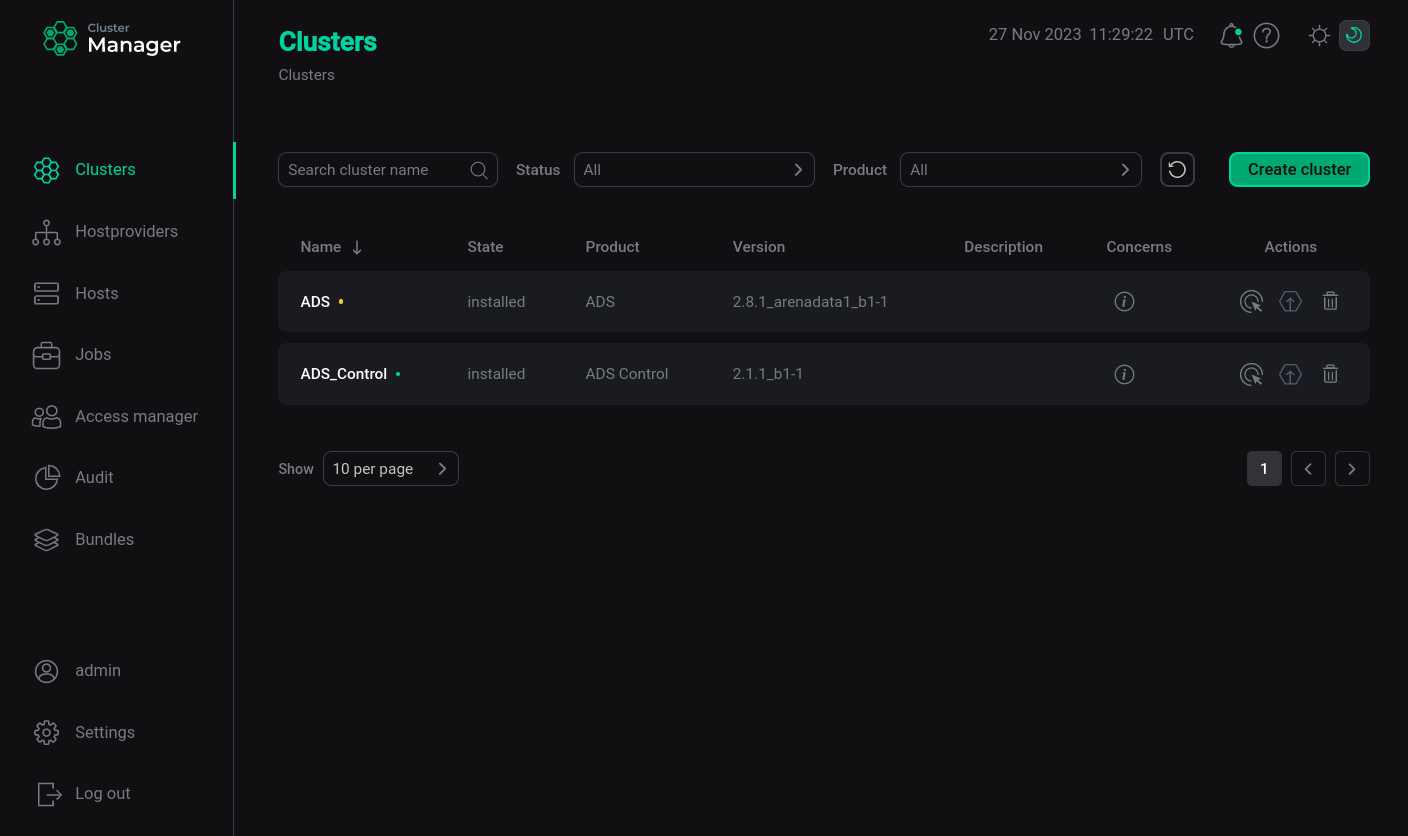
Task: Click version 2.8.1_arenadata1_b1-1 cell
Action: click(x=810, y=302)
